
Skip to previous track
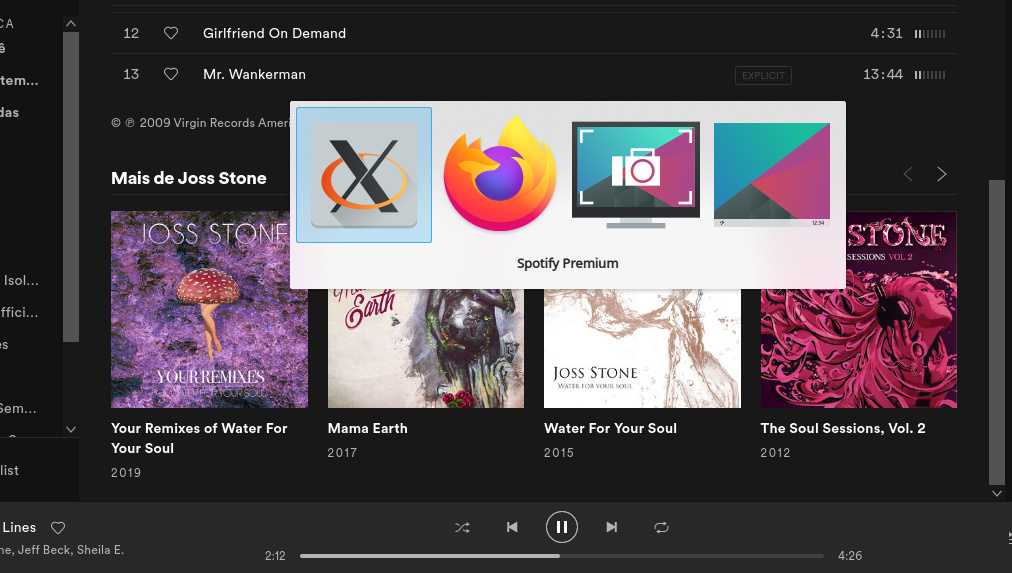(512, 527)
